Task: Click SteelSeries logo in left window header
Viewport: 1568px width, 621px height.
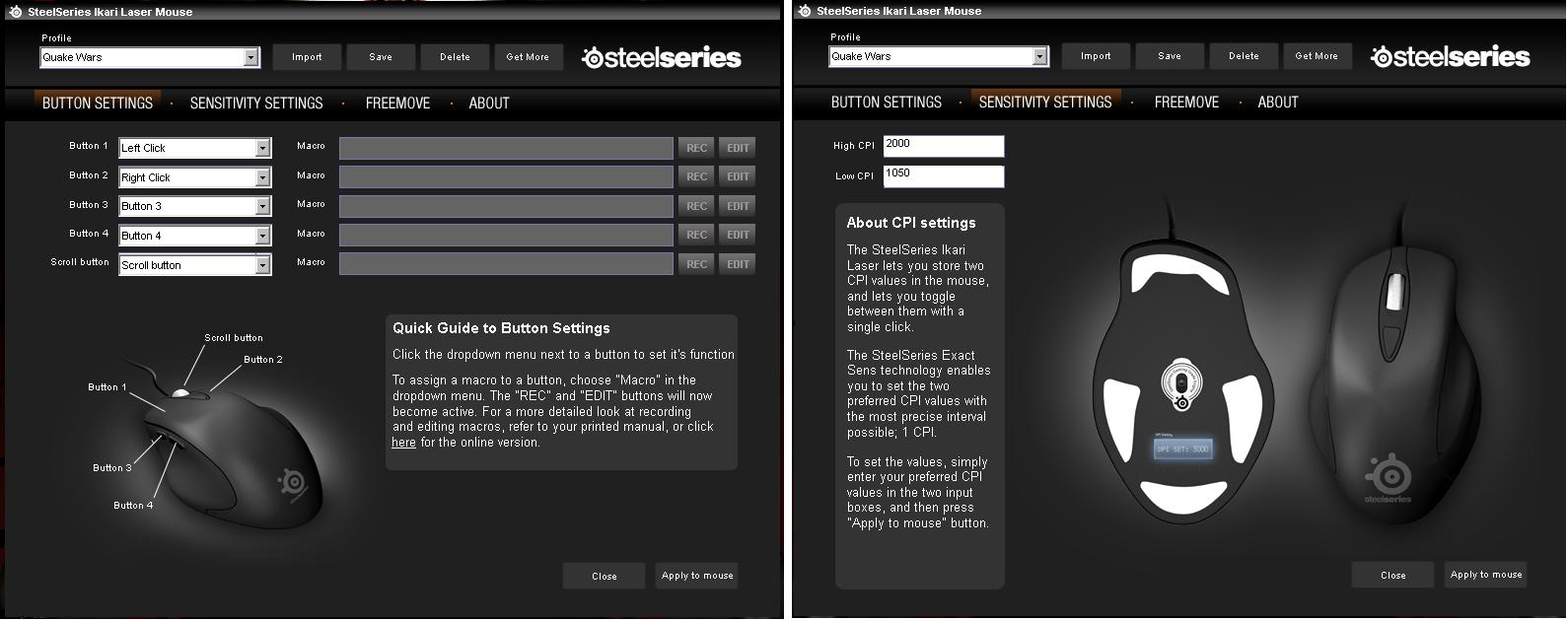Action: 662,57
